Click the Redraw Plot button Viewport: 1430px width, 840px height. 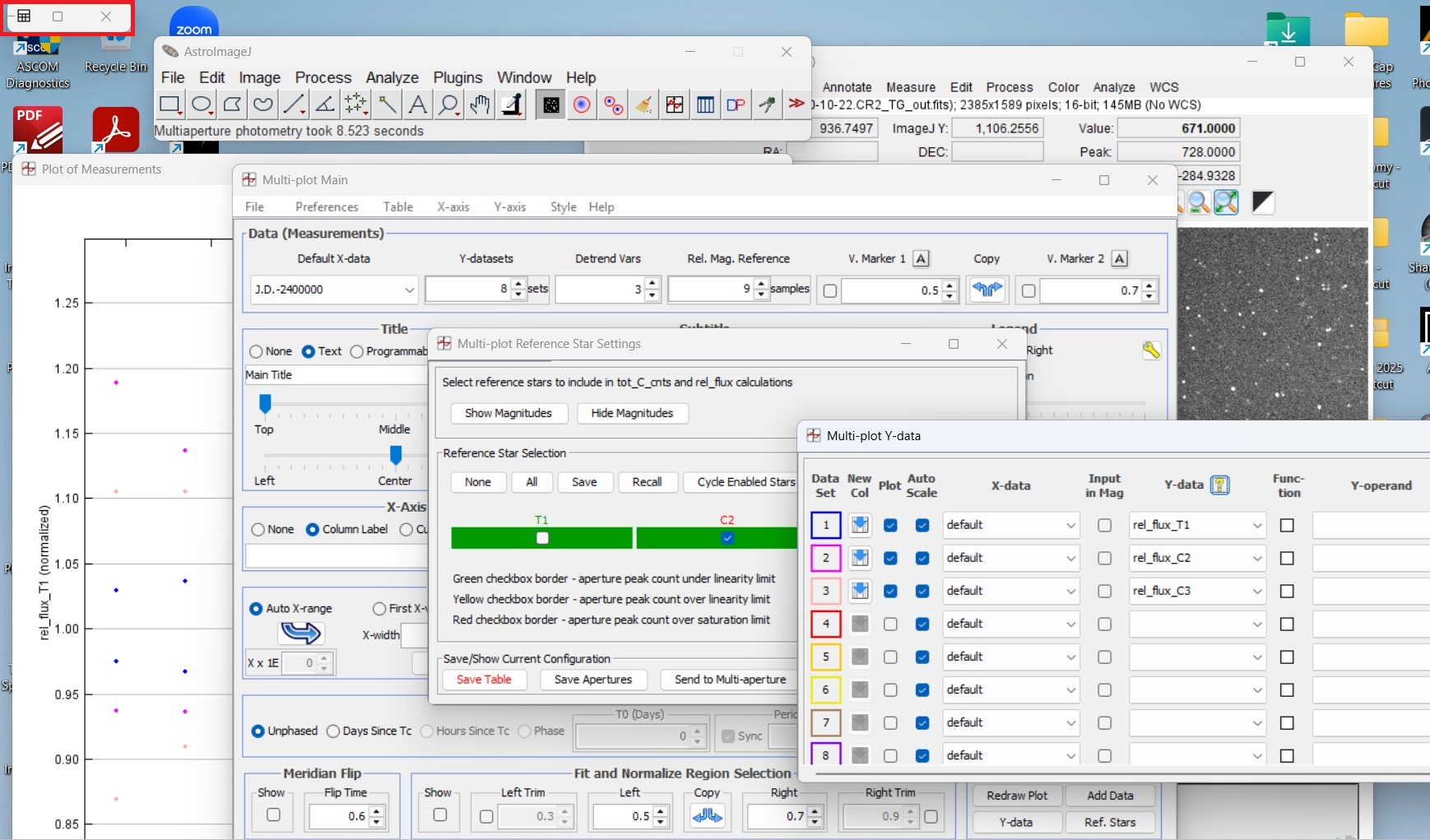click(1017, 796)
